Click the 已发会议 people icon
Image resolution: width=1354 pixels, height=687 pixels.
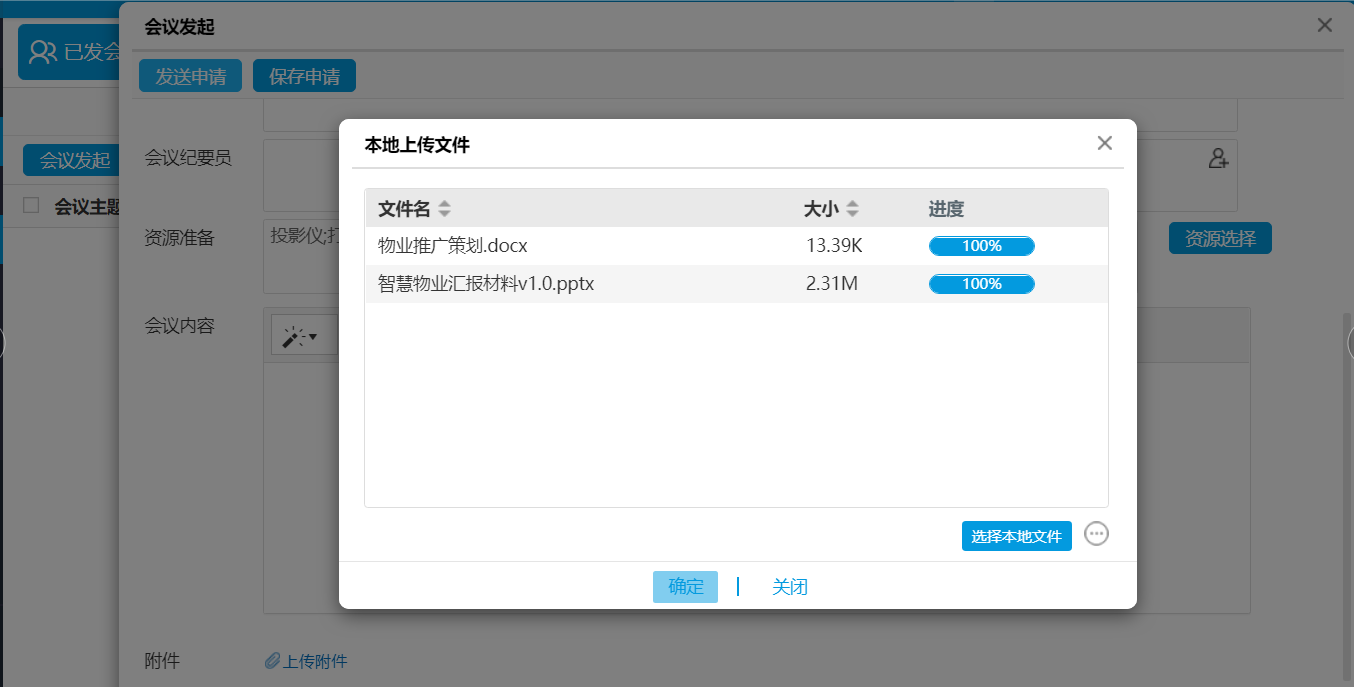(43, 52)
